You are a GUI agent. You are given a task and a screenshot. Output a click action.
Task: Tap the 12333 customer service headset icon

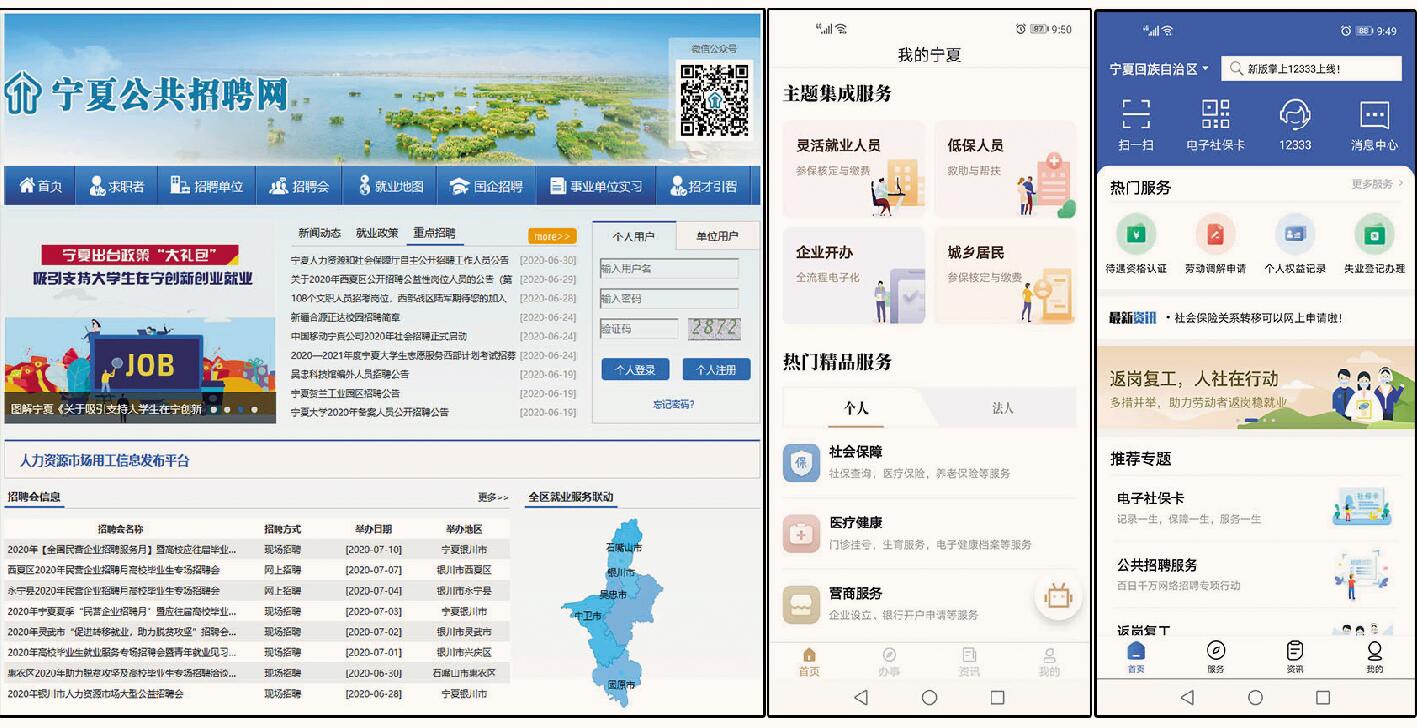(x=1295, y=114)
